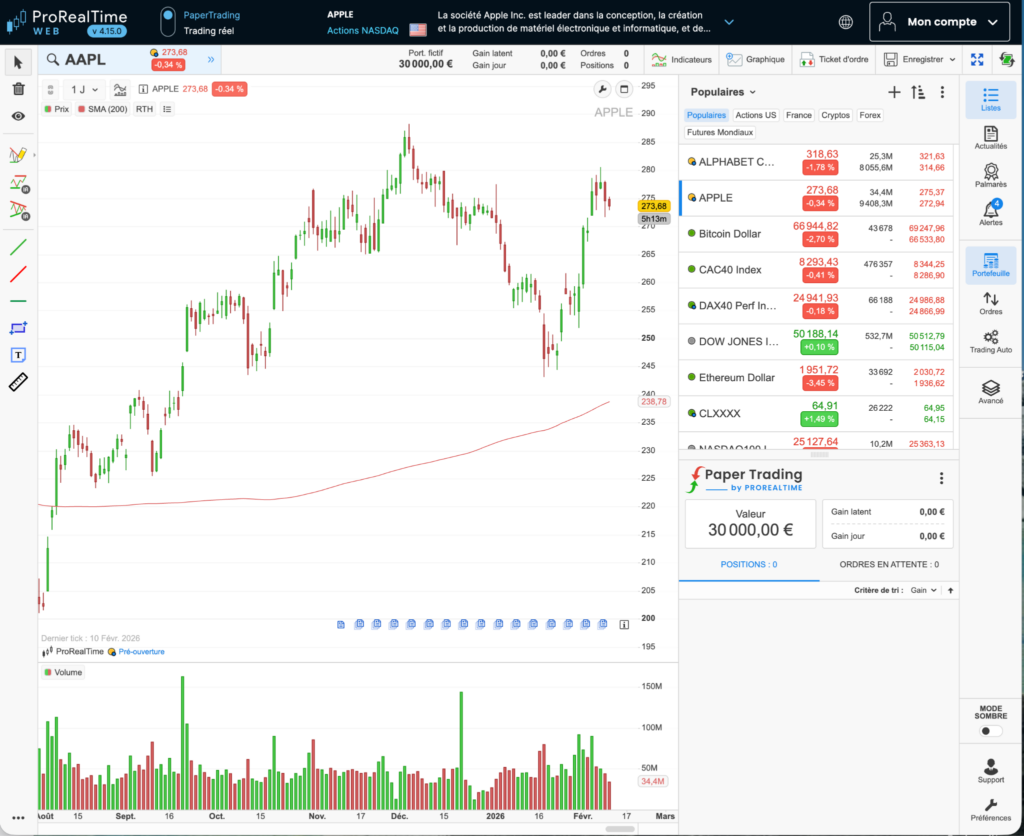This screenshot has width=1024, height=836.
Task: Toggle the Mode Sombre switch
Action: click(x=990, y=731)
